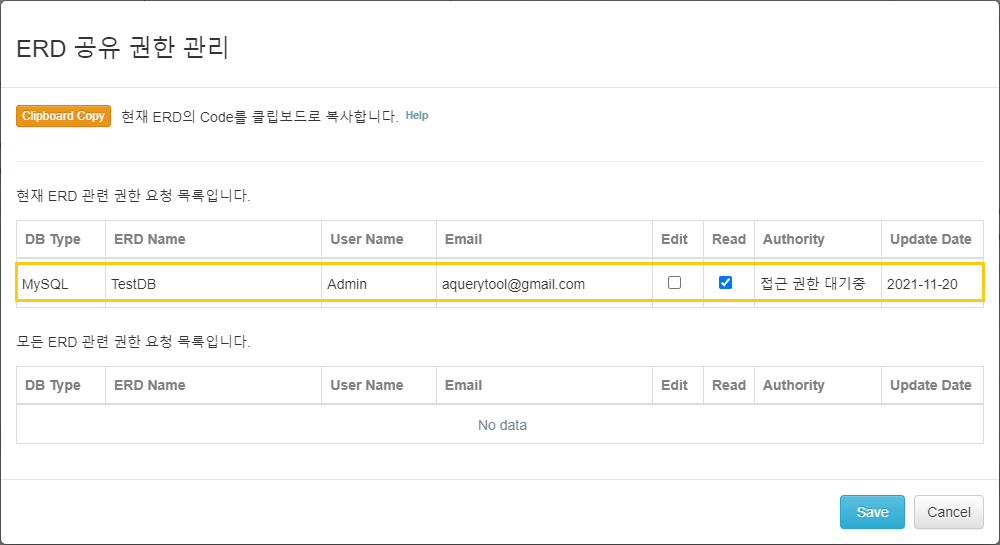The width and height of the screenshot is (1000, 545).
Task: Enable the Edit checkbox for TestDB
Action: click(x=674, y=283)
